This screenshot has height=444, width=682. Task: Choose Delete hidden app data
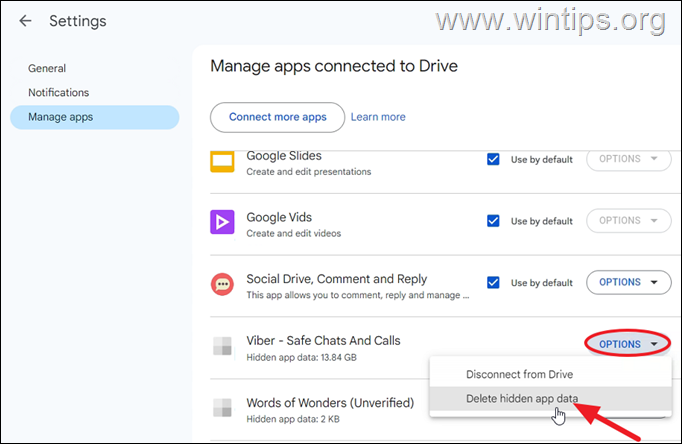(x=551, y=399)
